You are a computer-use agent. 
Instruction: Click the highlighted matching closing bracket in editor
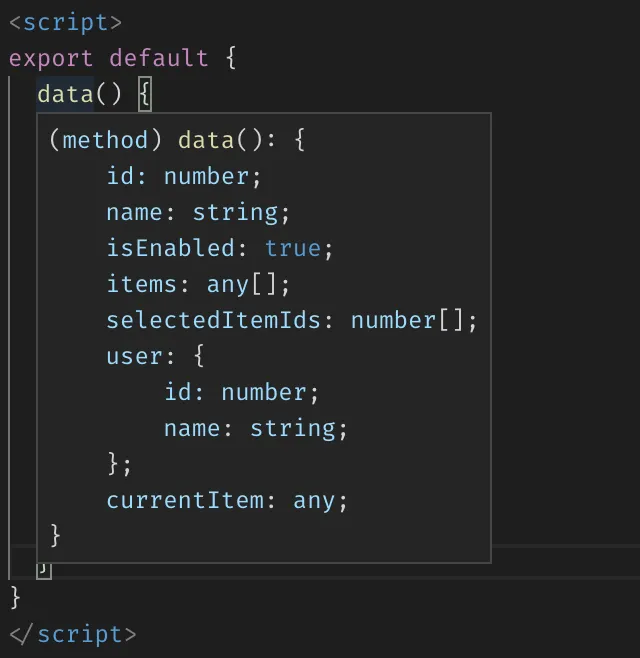coord(44,570)
